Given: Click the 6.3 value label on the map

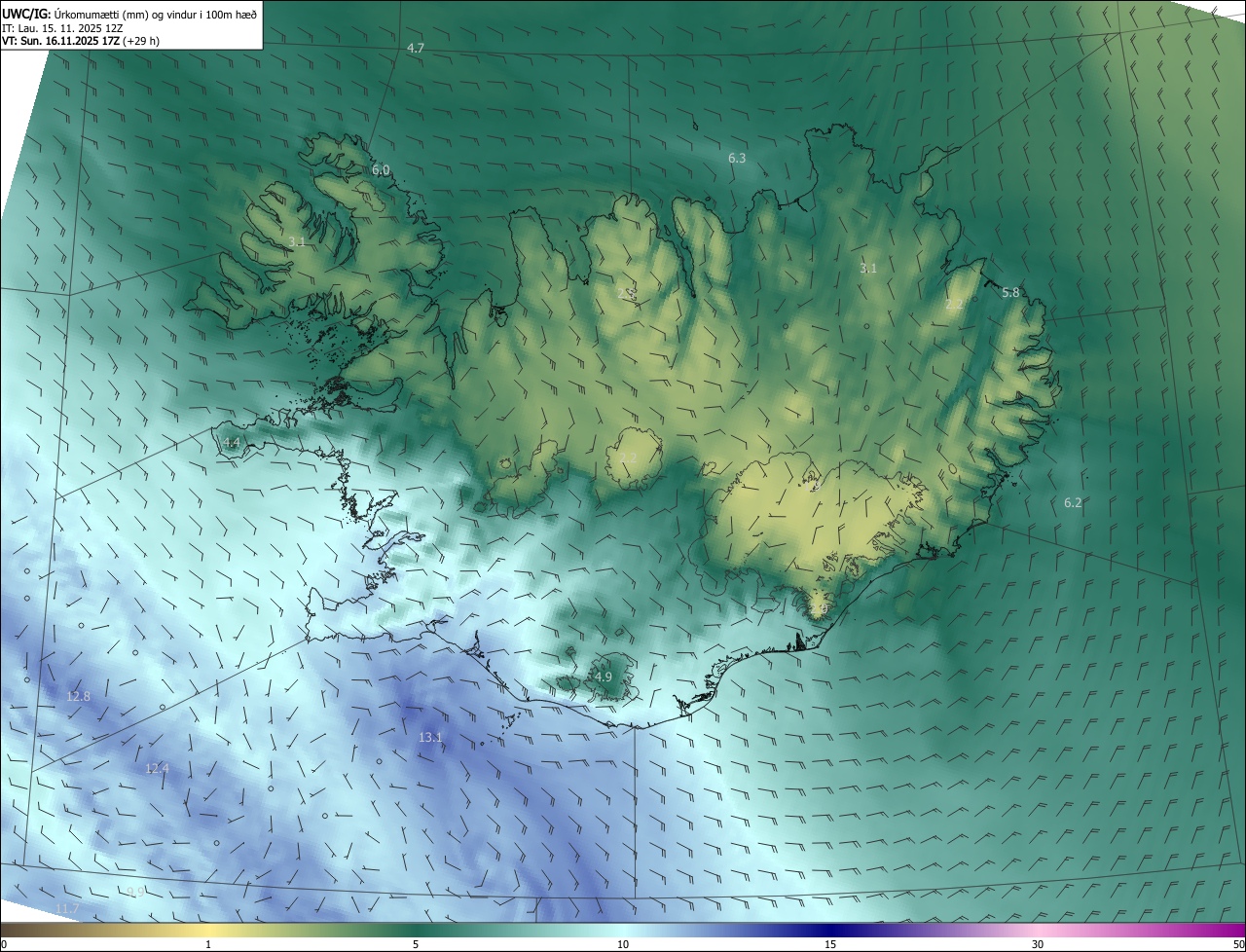Looking at the screenshot, I should [737, 158].
